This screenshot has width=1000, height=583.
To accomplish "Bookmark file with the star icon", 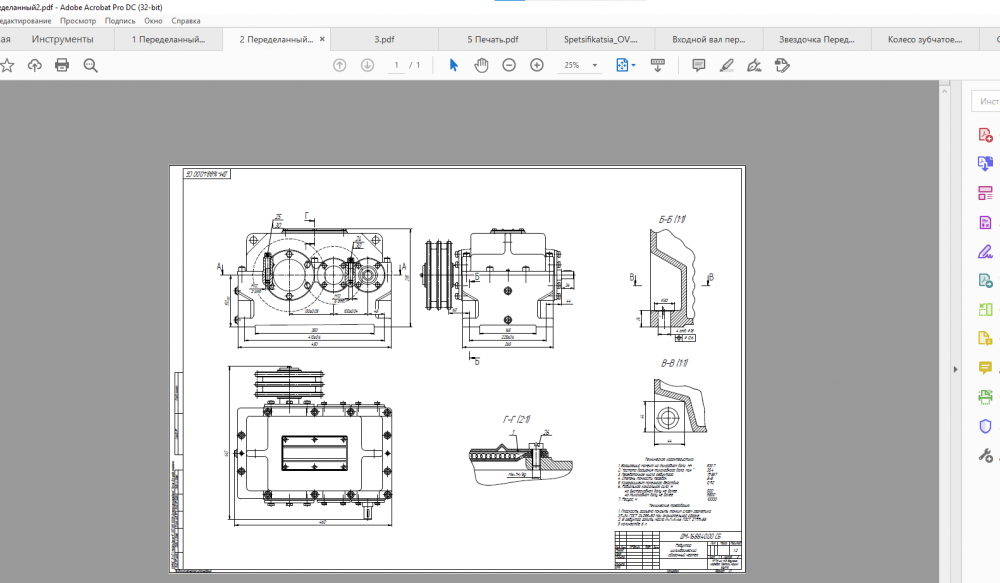I will (8, 65).
